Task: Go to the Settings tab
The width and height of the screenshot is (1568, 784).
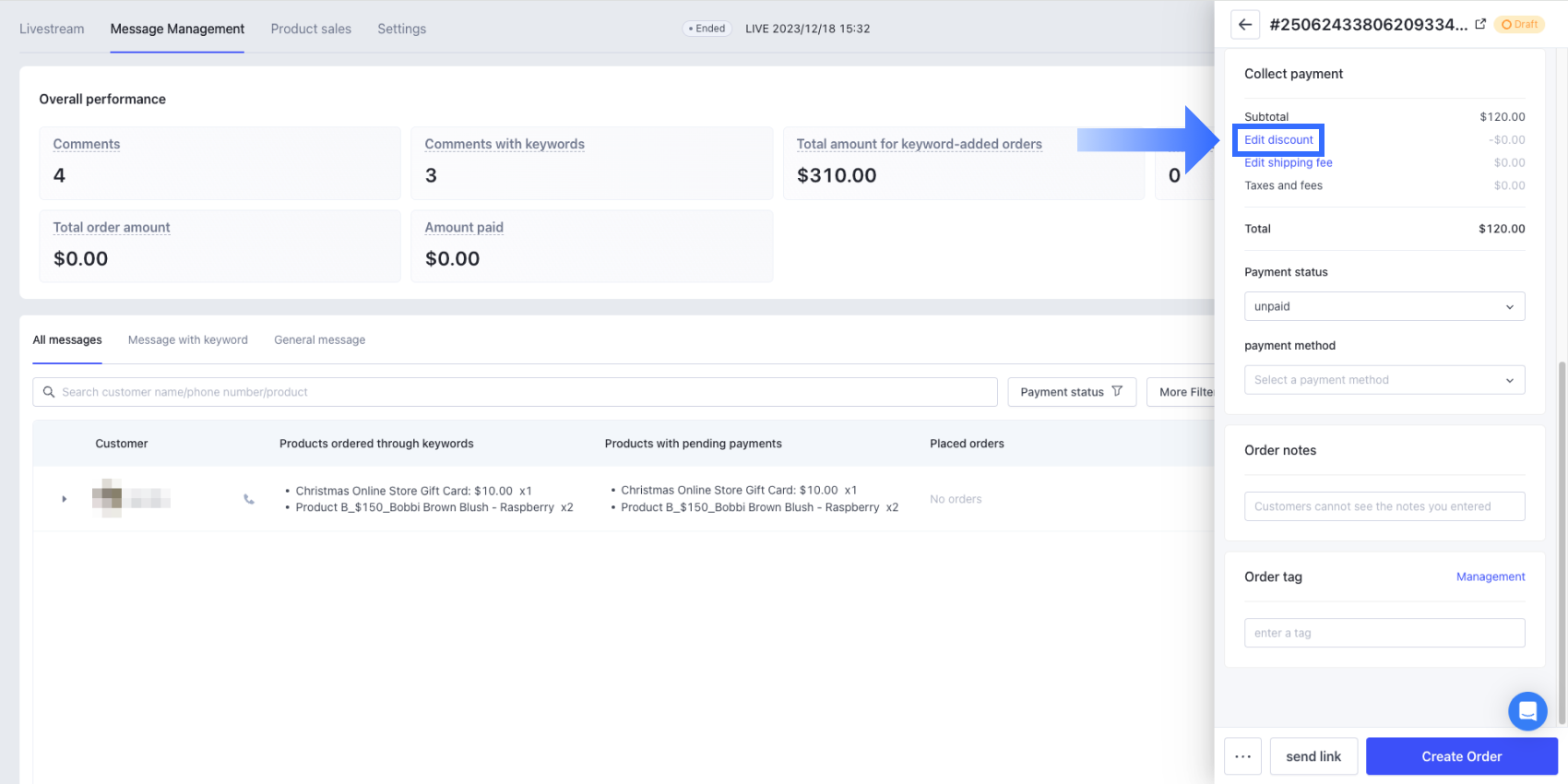Action: tap(401, 29)
